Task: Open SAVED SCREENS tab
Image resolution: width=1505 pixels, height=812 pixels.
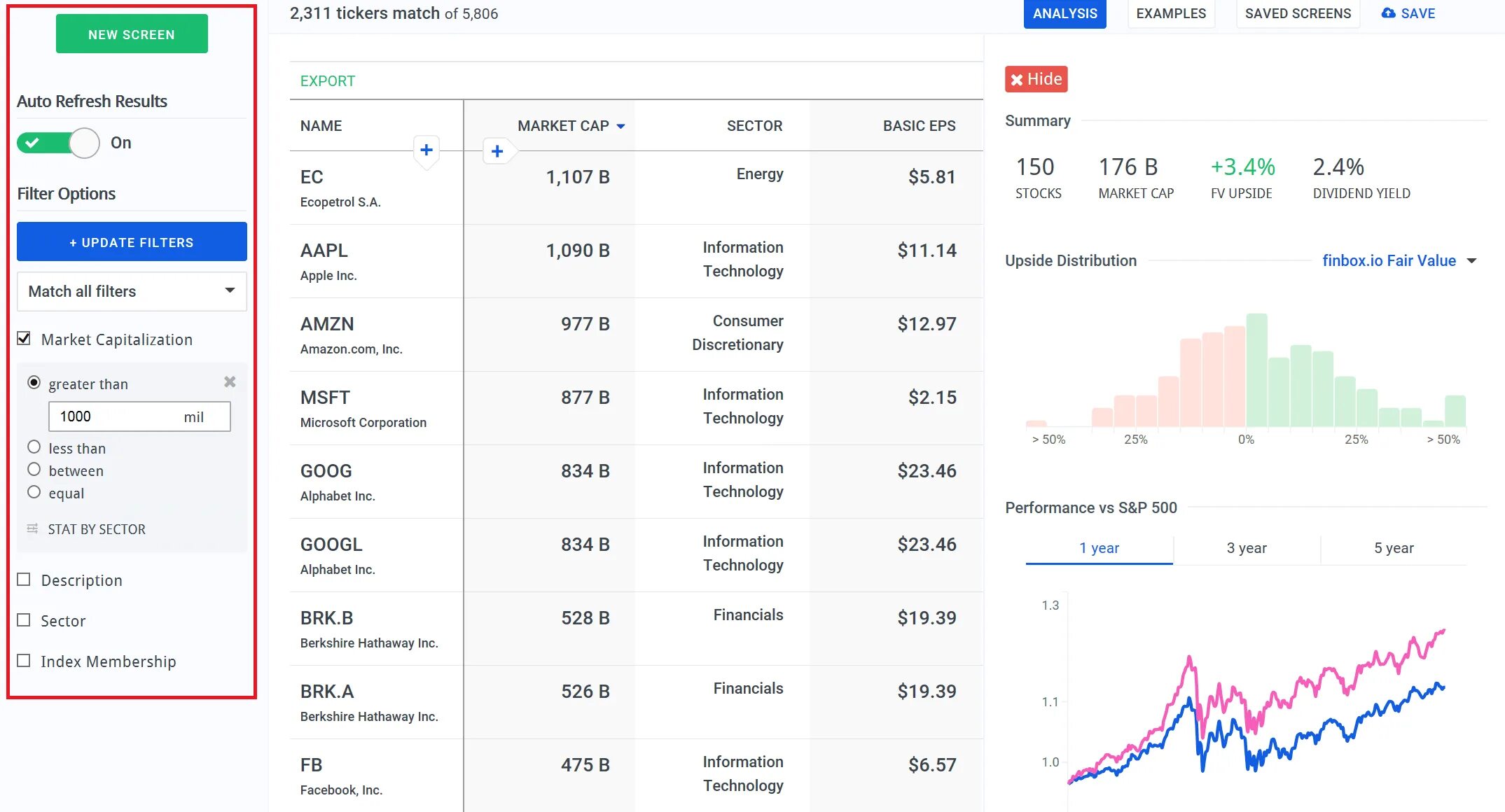Action: [x=1298, y=14]
